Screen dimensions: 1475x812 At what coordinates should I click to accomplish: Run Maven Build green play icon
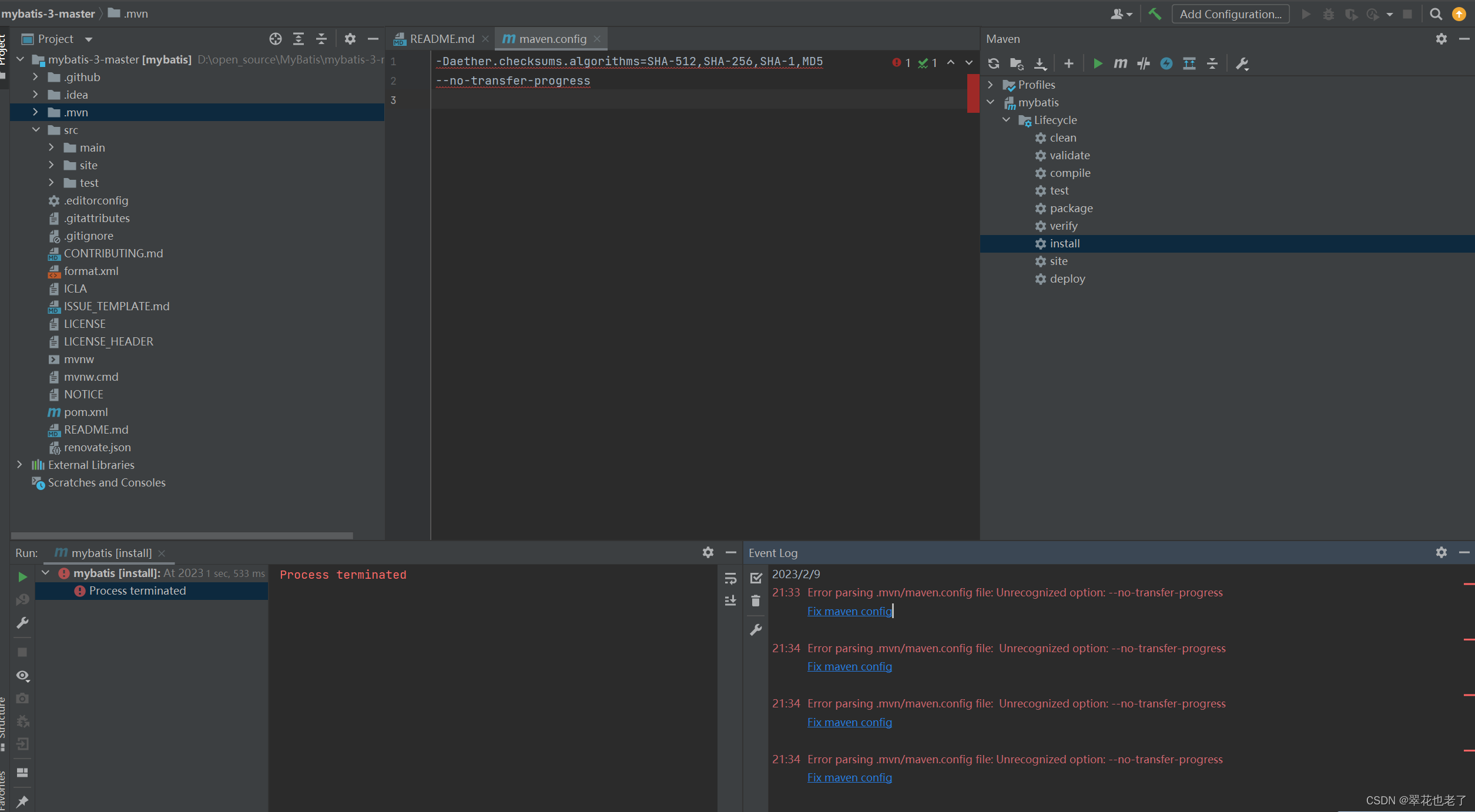tap(1097, 63)
